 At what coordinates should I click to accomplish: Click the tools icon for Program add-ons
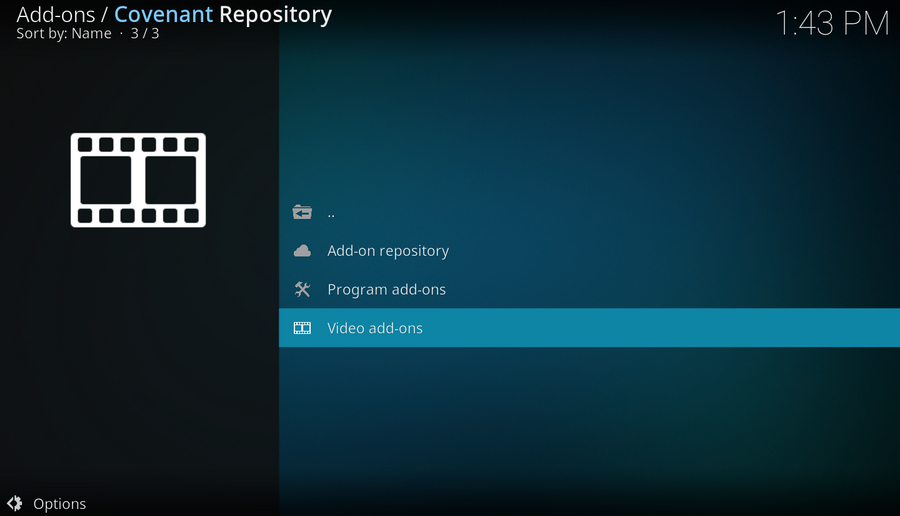pos(302,289)
